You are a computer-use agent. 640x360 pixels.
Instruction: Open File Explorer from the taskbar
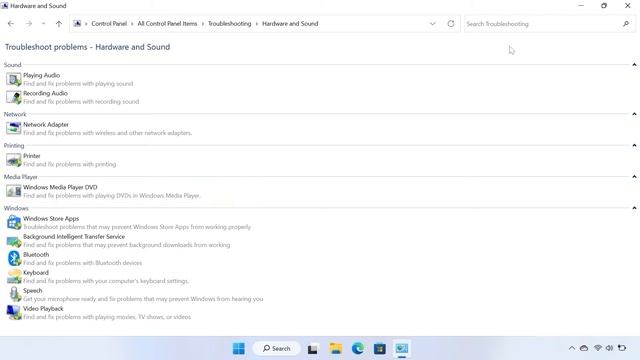pyautogui.click(x=336, y=349)
